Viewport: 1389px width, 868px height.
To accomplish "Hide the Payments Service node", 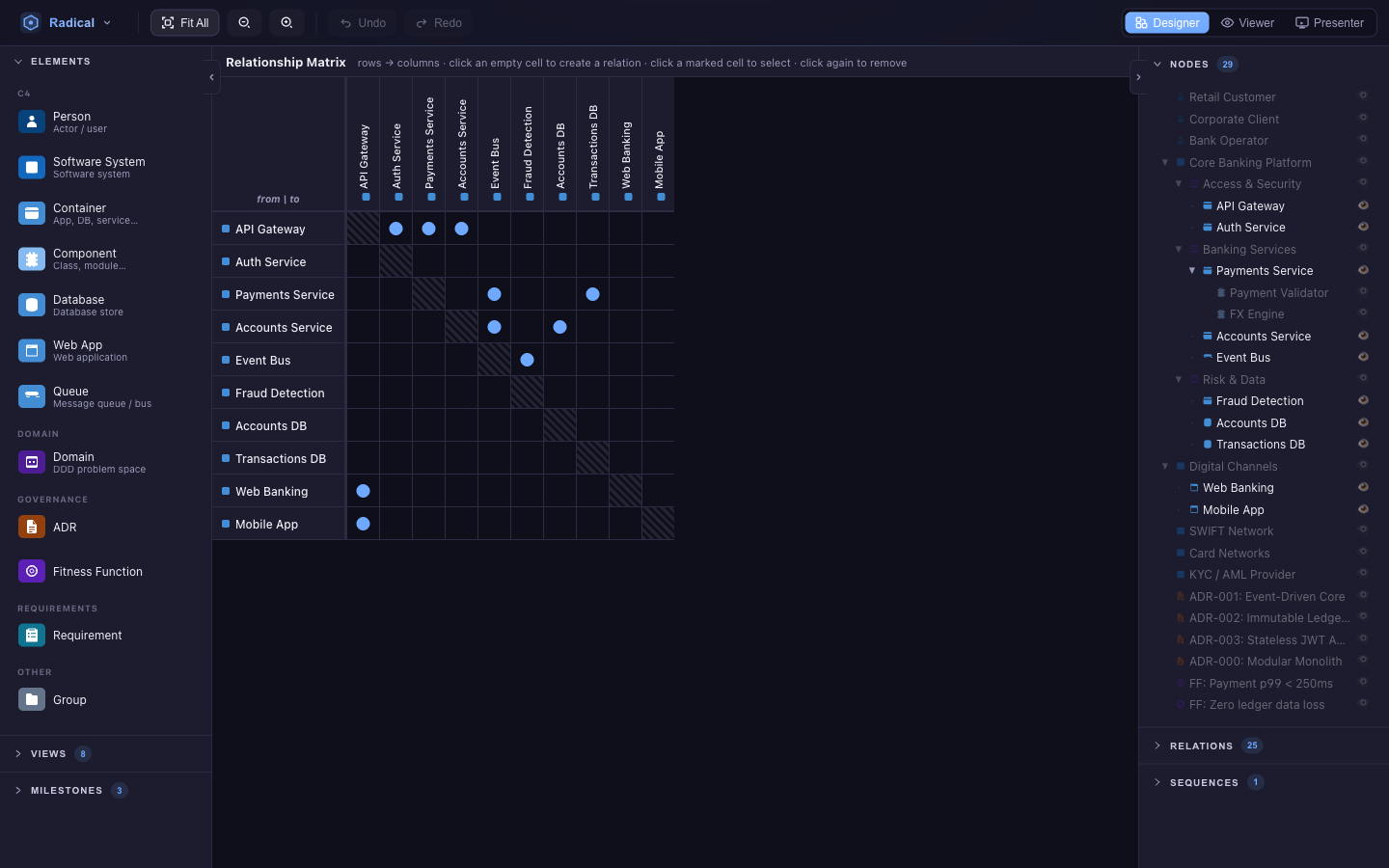I will click(x=1363, y=270).
